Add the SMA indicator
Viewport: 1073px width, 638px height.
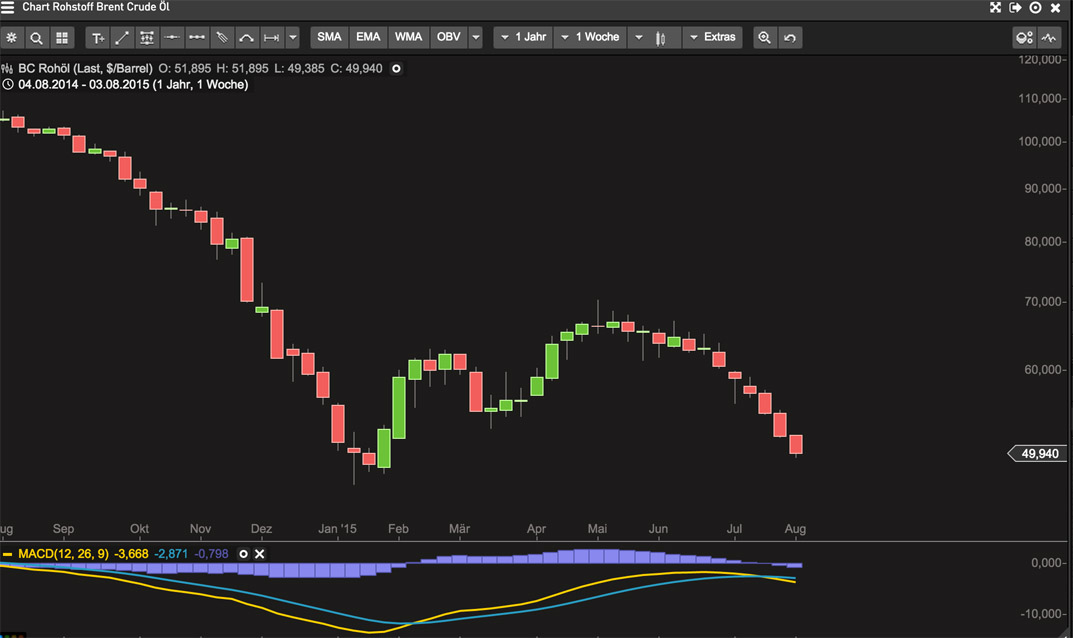(329, 37)
